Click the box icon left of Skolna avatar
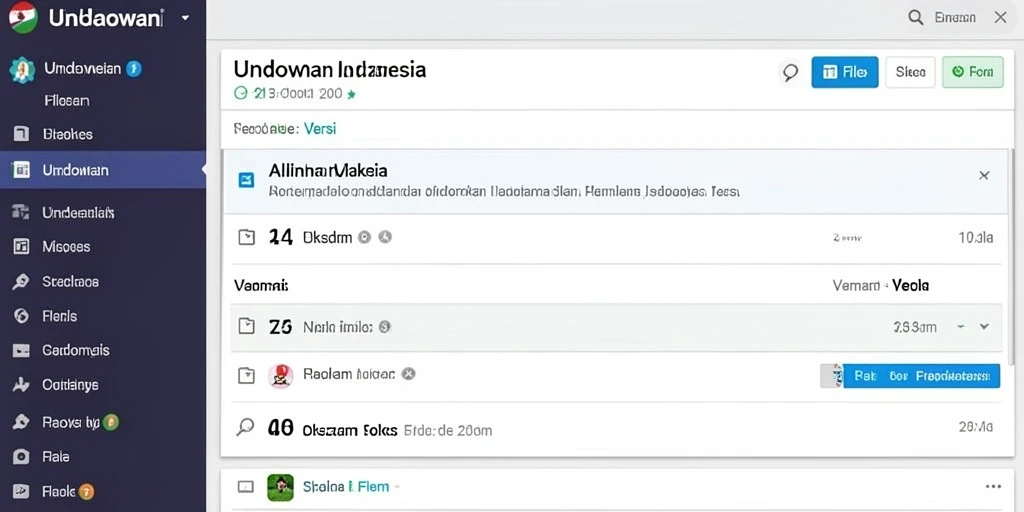Screen dimensions: 1024x512 click(x=246, y=487)
